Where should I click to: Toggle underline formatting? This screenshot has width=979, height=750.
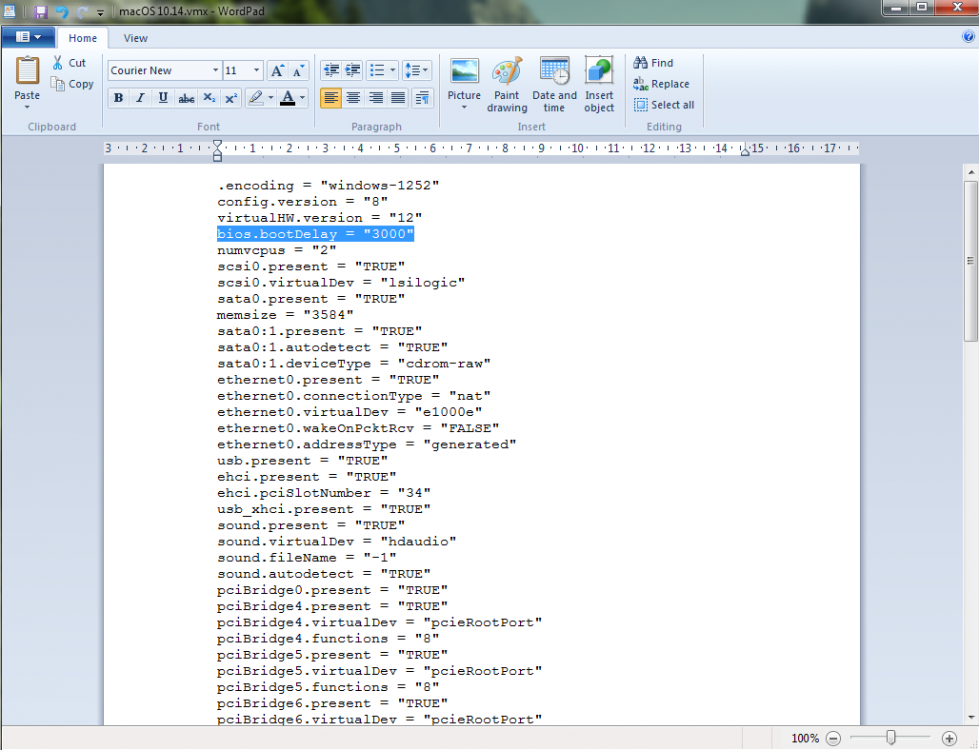click(163, 98)
